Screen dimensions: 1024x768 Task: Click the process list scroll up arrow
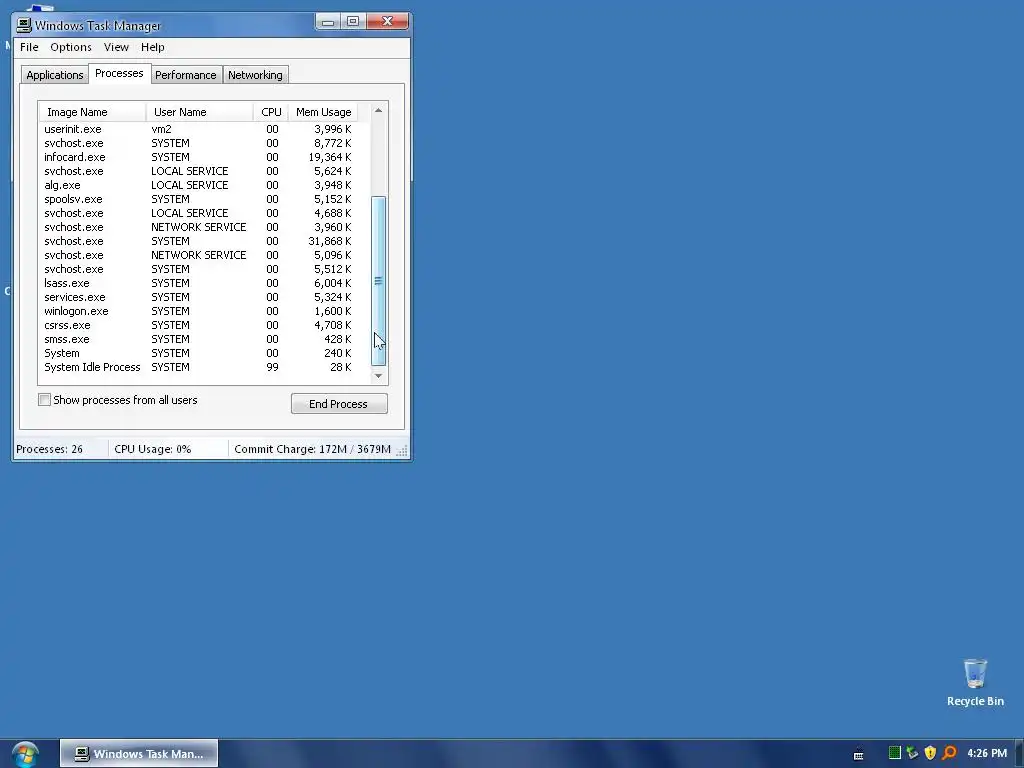coord(378,111)
